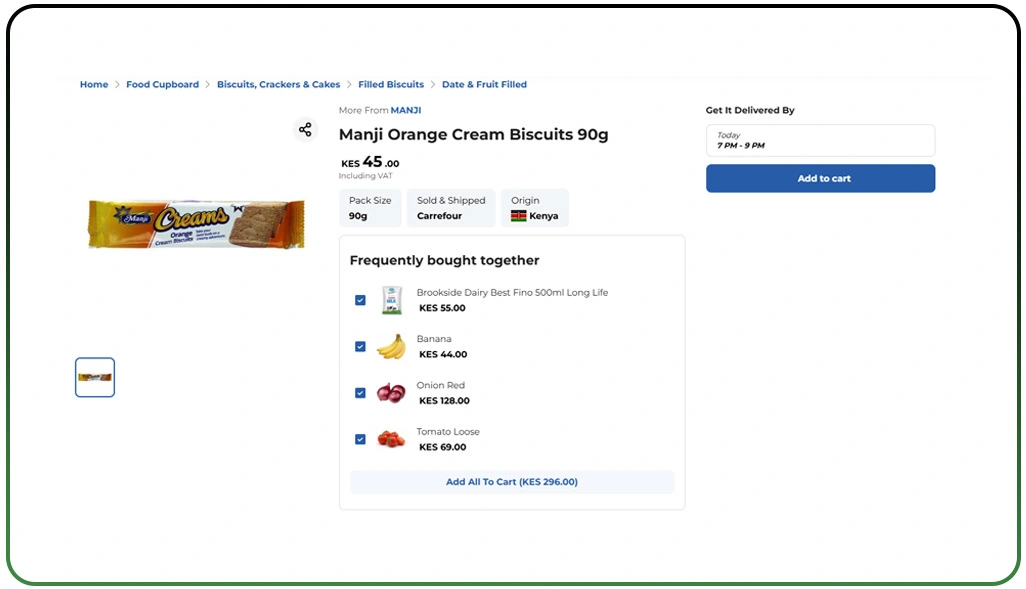Image resolution: width=1026 pixels, height=589 pixels.
Task: Click the loose tomato product icon
Action: [391, 439]
